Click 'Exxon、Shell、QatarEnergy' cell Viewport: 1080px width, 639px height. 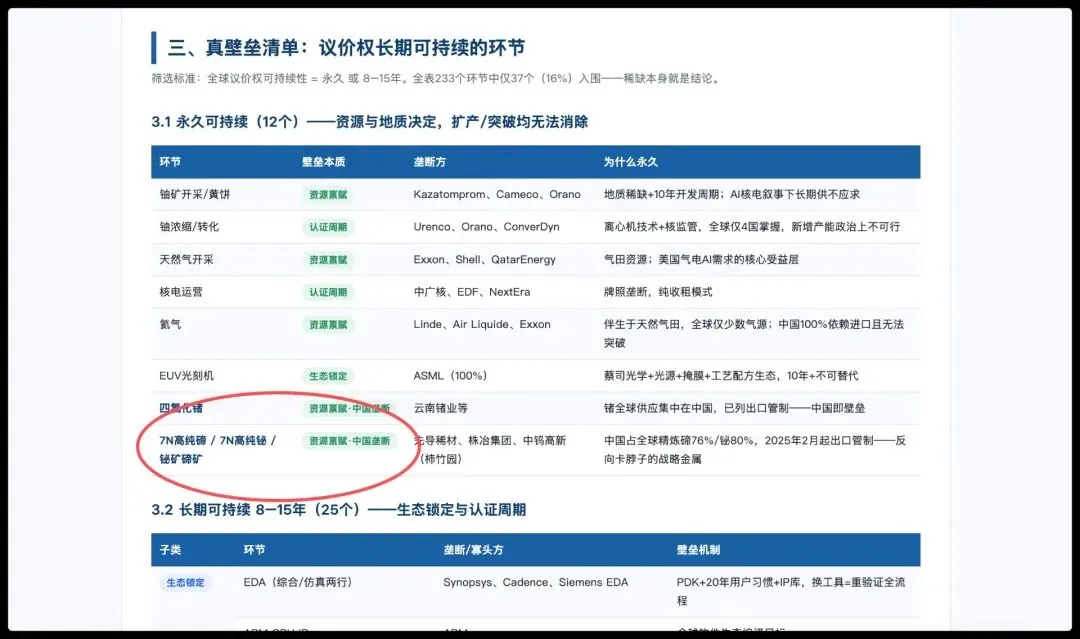pyautogui.click(x=484, y=260)
